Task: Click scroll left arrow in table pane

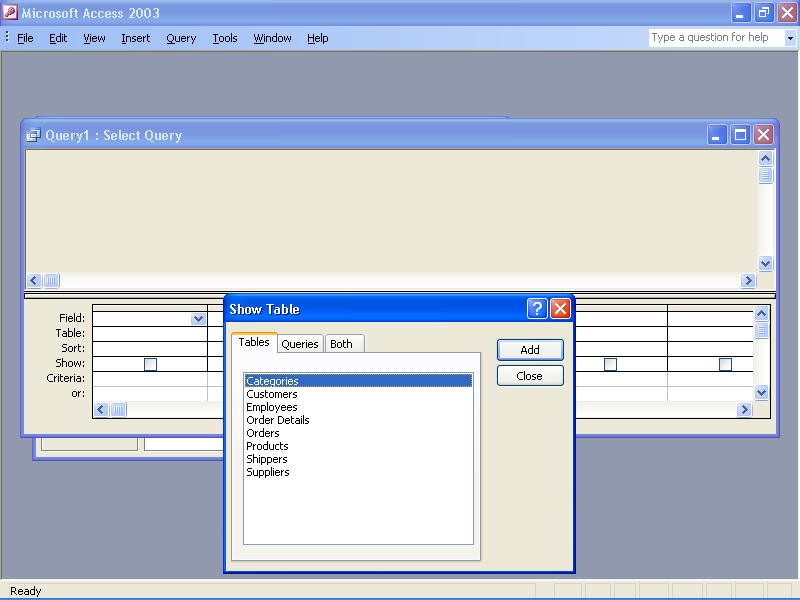Action: pyautogui.click(x=34, y=280)
